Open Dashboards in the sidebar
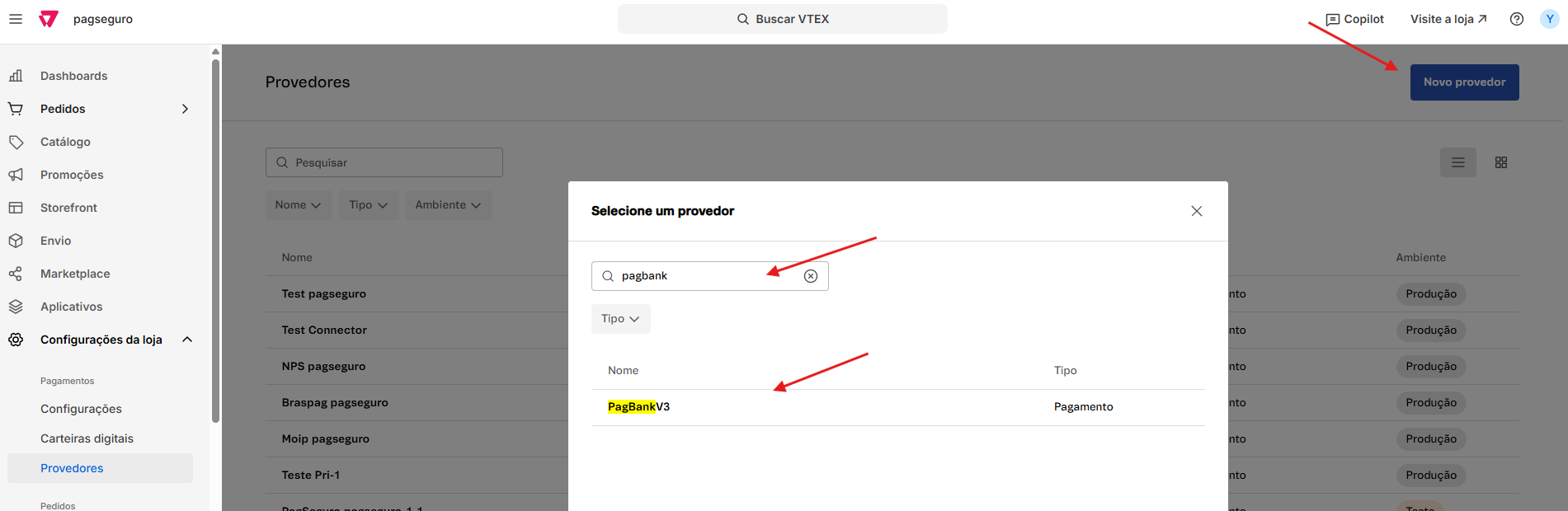 coord(74,76)
